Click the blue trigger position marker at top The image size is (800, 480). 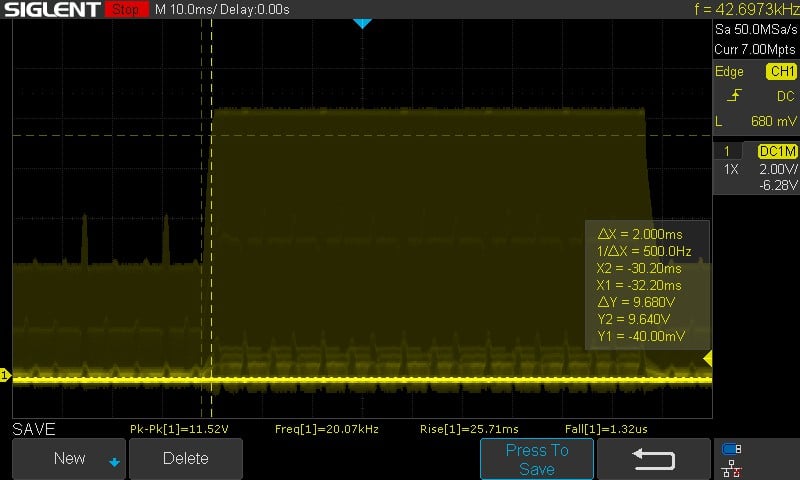pyautogui.click(x=362, y=23)
